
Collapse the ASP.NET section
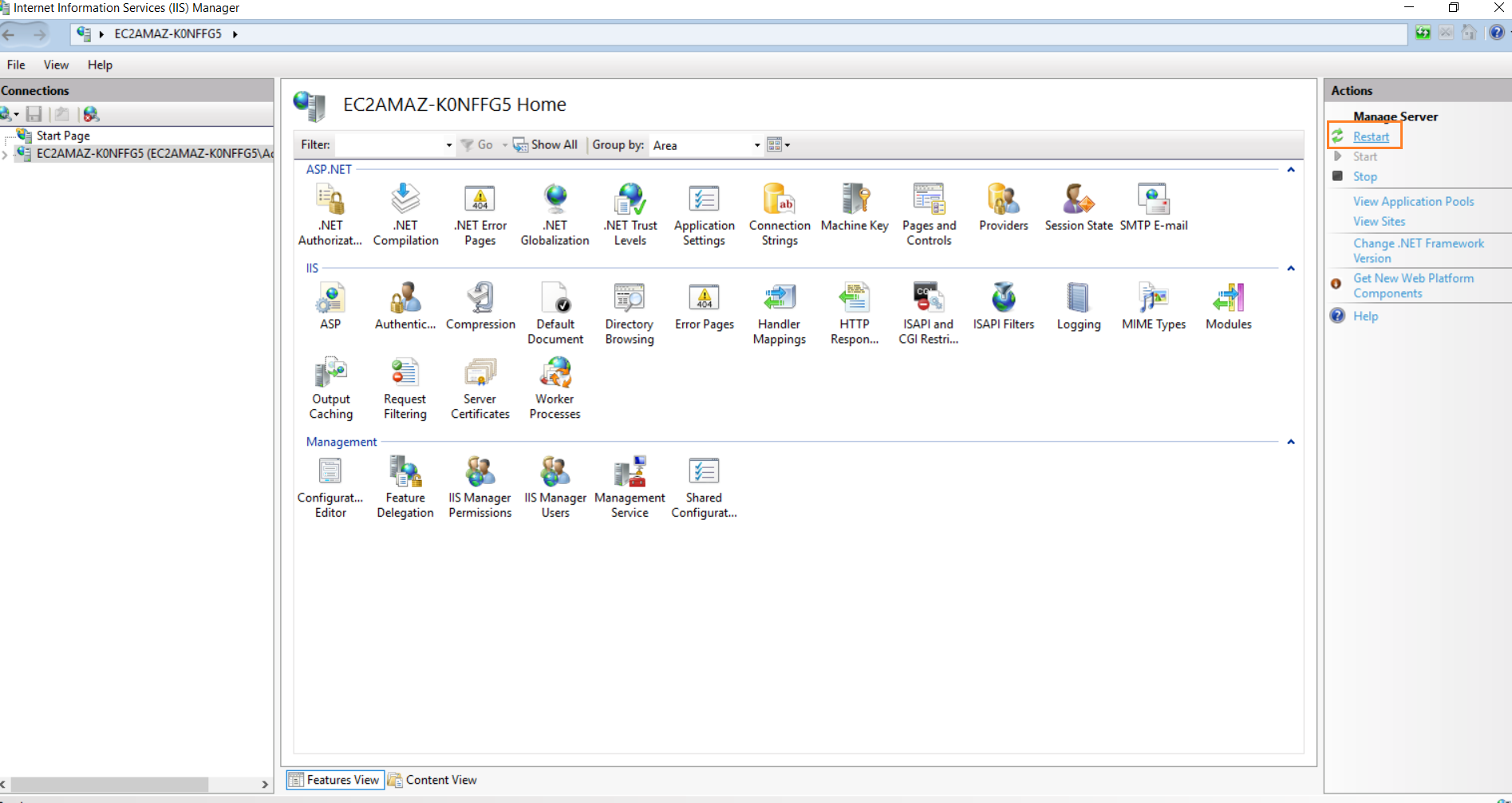click(x=1290, y=169)
